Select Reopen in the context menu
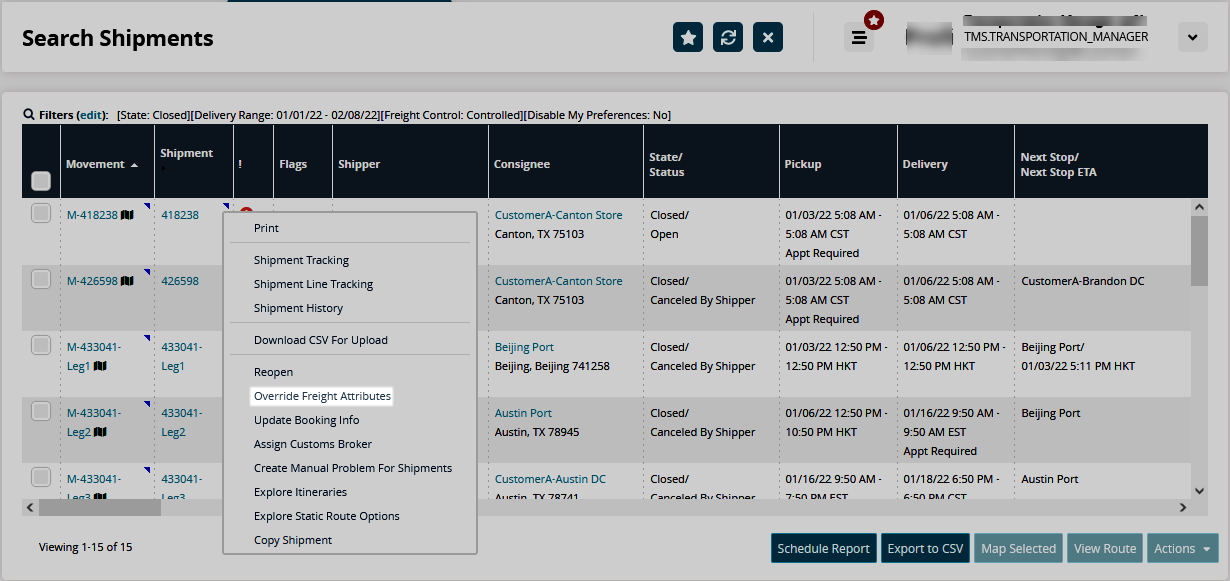This screenshot has width=1230, height=581. [x=273, y=372]
